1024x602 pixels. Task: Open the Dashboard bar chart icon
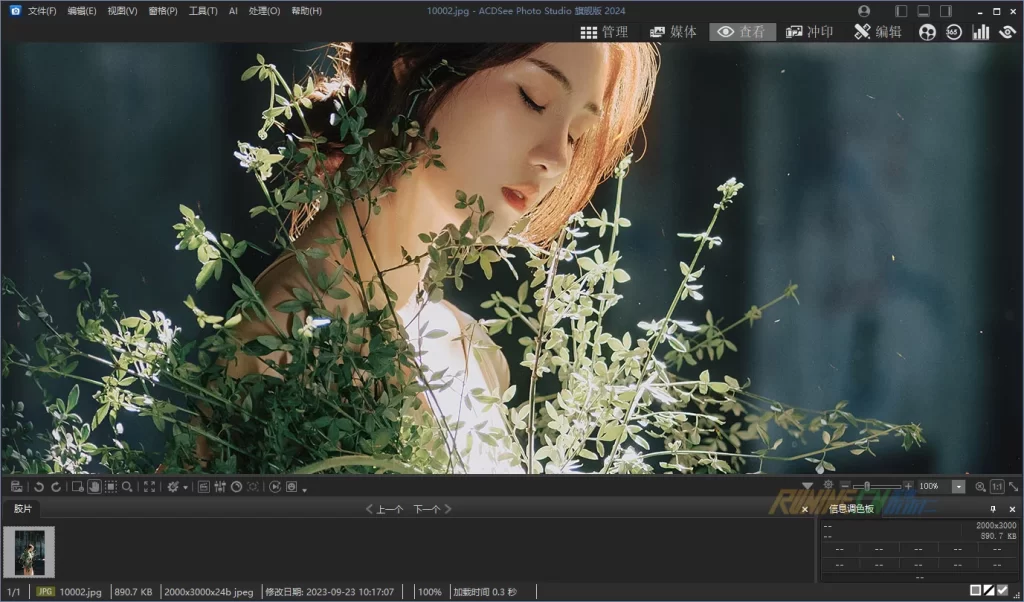click(980, 32)
